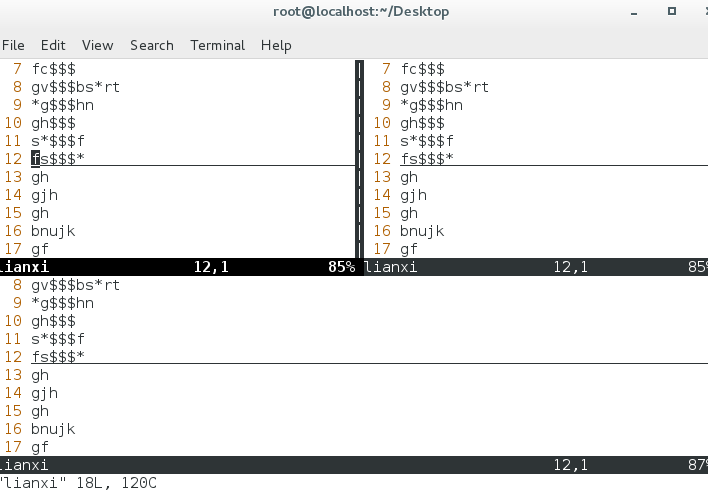Open the View menu
This screenshot has width=708, height=491.
coord(98,46)
